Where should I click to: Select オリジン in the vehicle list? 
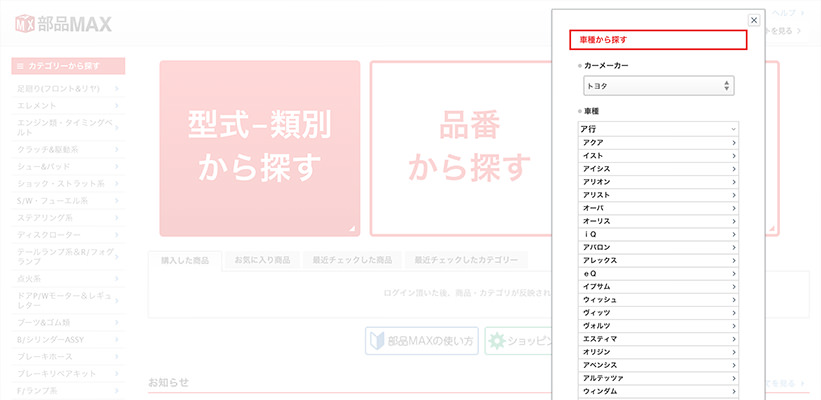658,352
